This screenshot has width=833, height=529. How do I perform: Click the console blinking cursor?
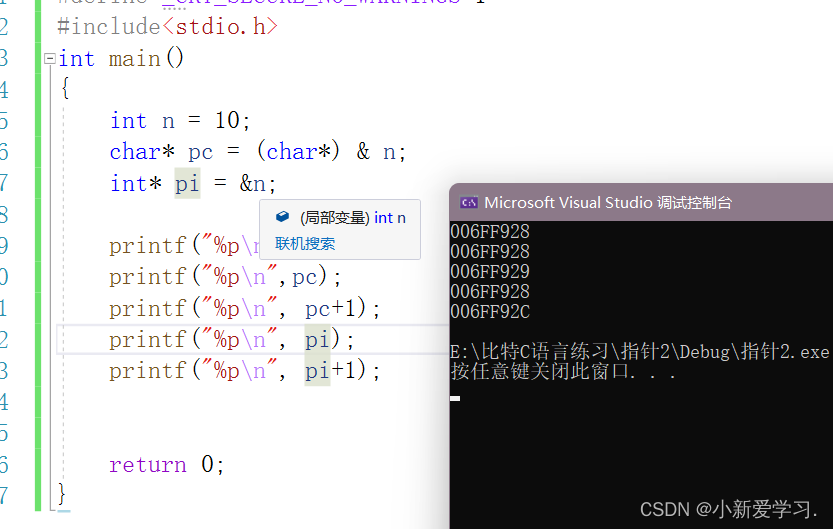click(455, 398)
